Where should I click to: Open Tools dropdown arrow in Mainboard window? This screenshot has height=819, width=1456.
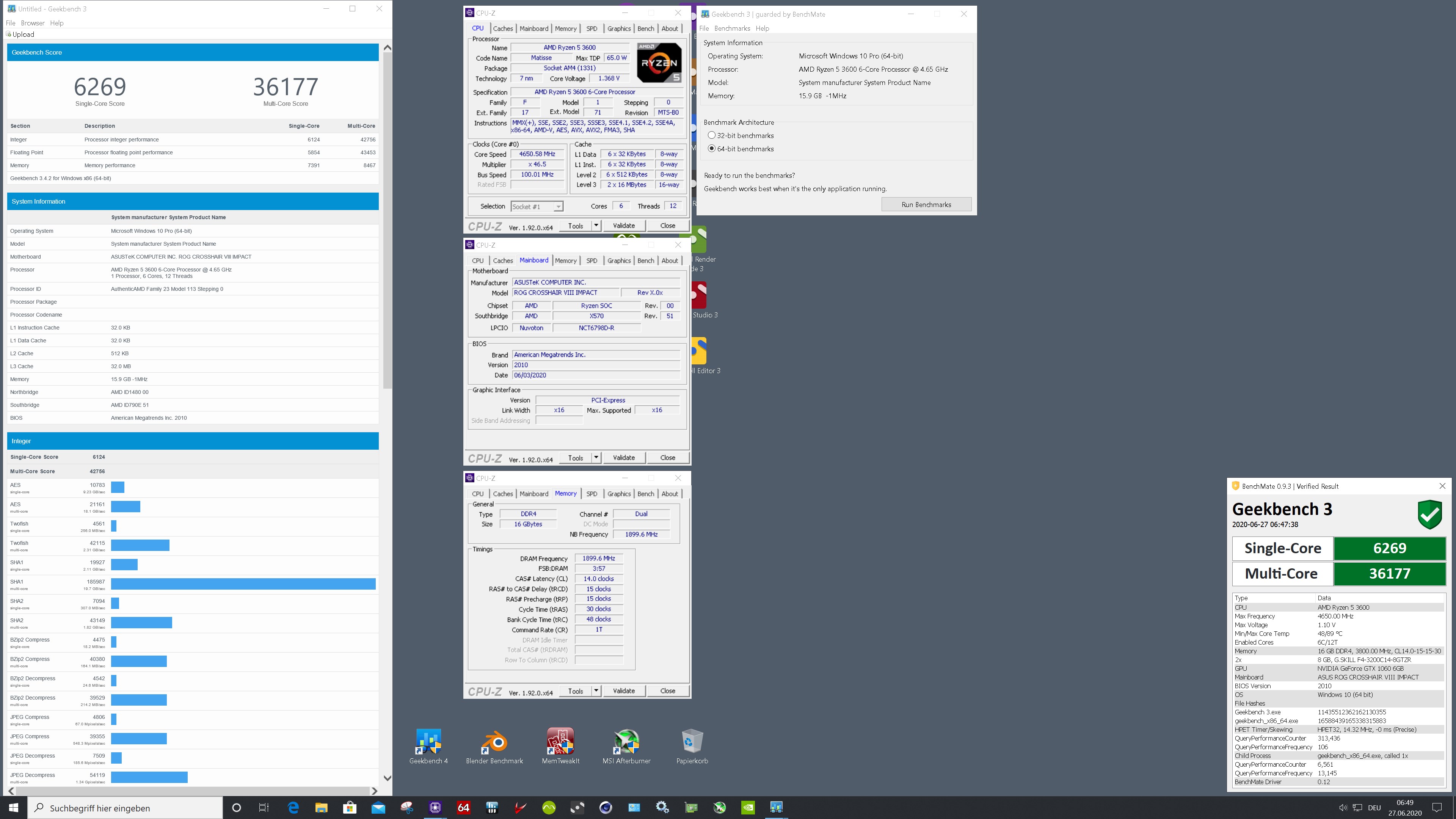click(x=596, y=457)
